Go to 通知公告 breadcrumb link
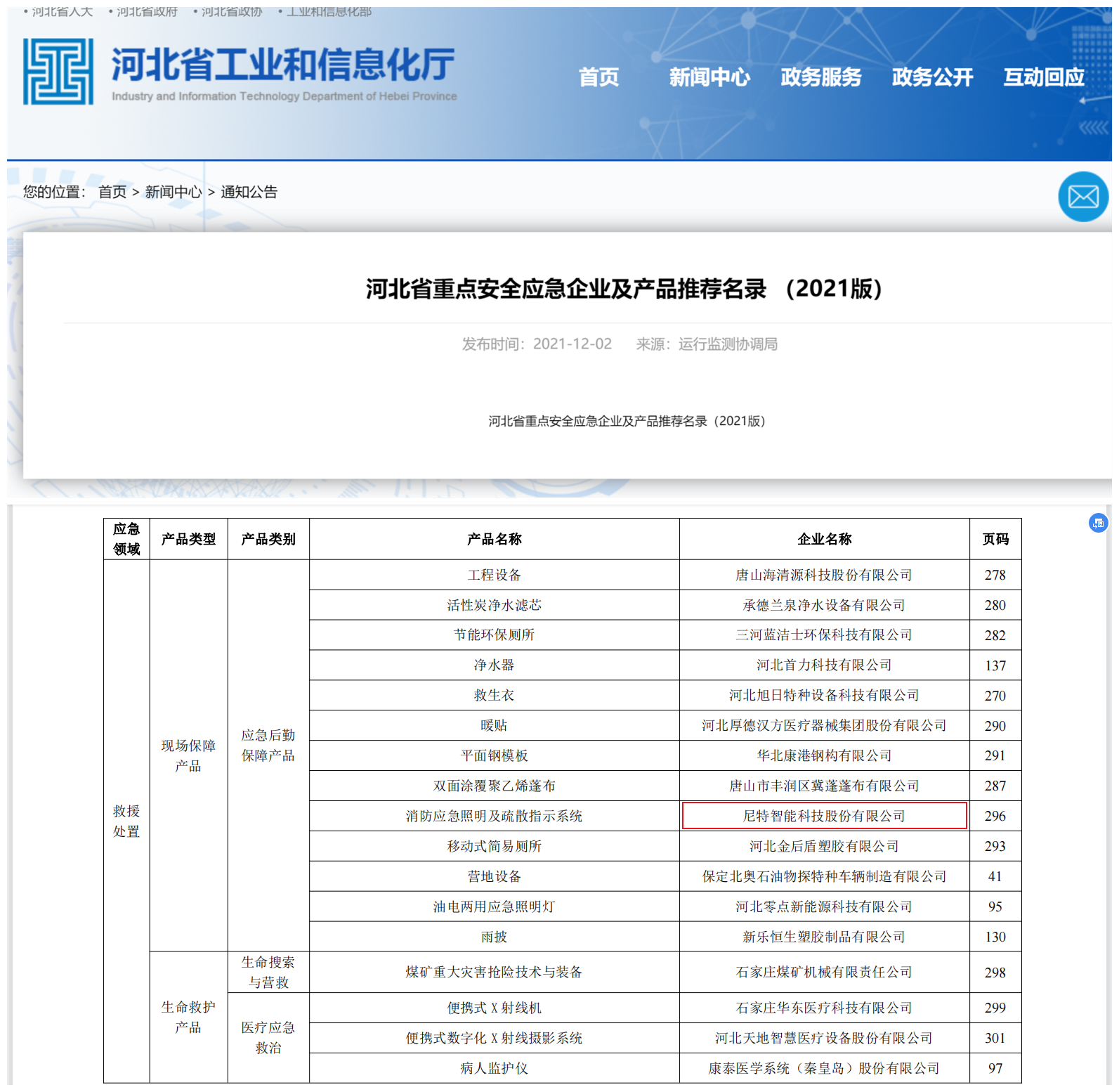Screen dimensions: 1119x1092 (249, 192)
